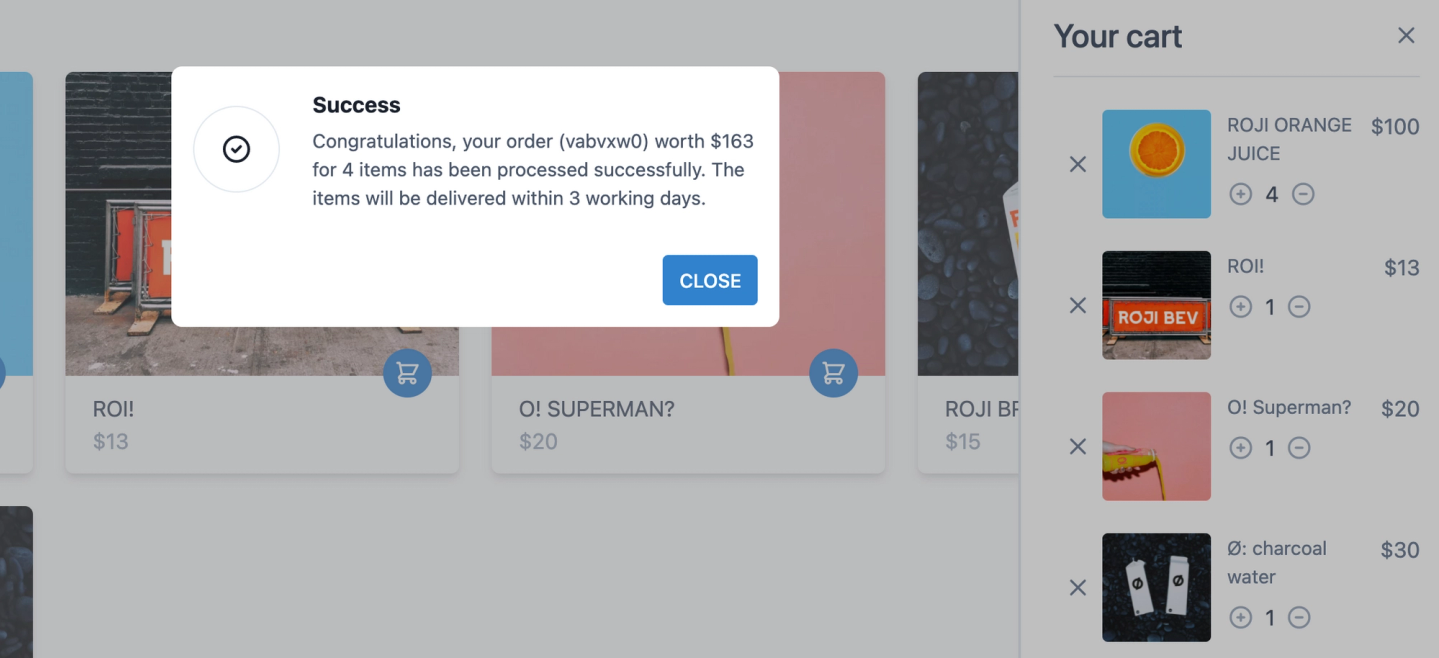The height and width of the screenshot is (658, 1439).
Task: Increase quantity of ROI! in the cart
Action: tap(1240, 307)
